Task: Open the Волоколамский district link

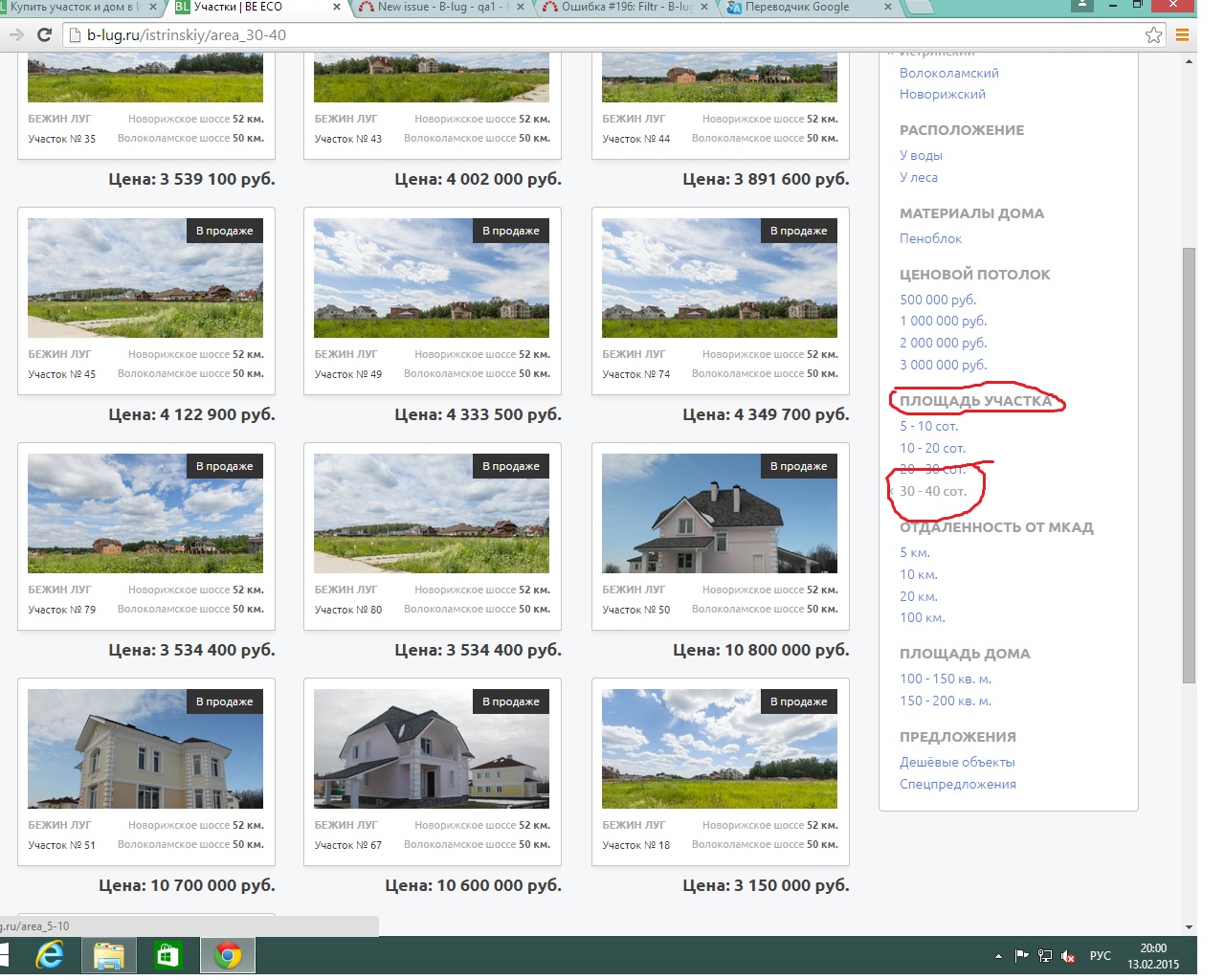Action: point(948,74)
